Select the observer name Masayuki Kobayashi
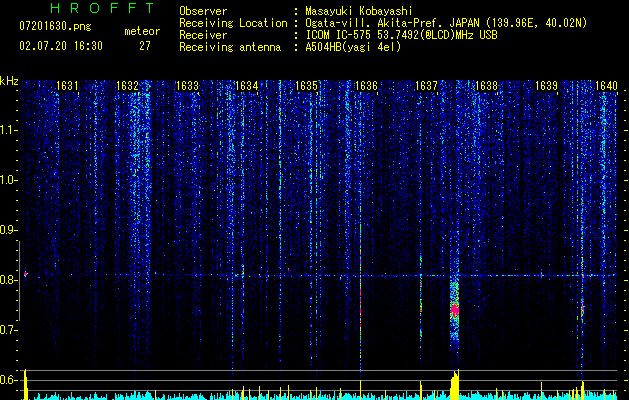Image resolution: width=629 pixels, height=400 pixels. tap(359, 11)
